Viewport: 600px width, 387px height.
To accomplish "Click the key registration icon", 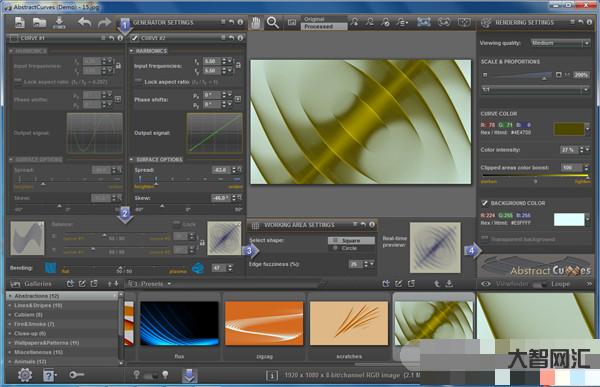I will pyautogui.click(x=77, y=374).
